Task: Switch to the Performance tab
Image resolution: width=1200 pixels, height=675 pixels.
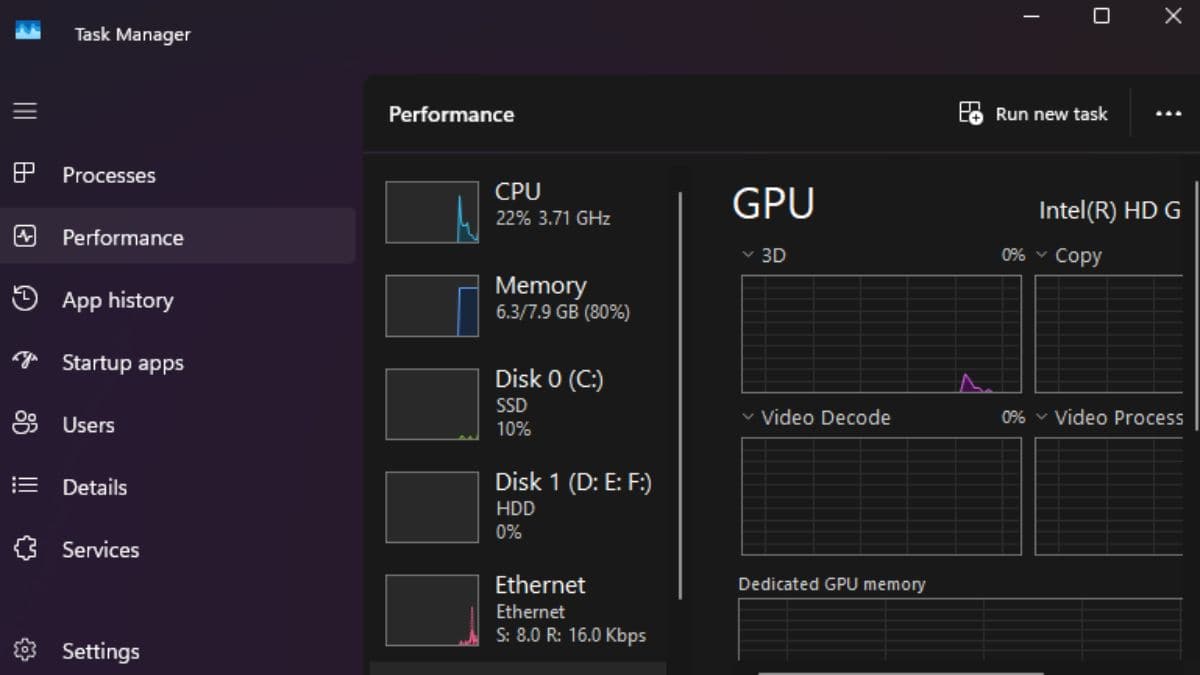Action: click(122, 237)
